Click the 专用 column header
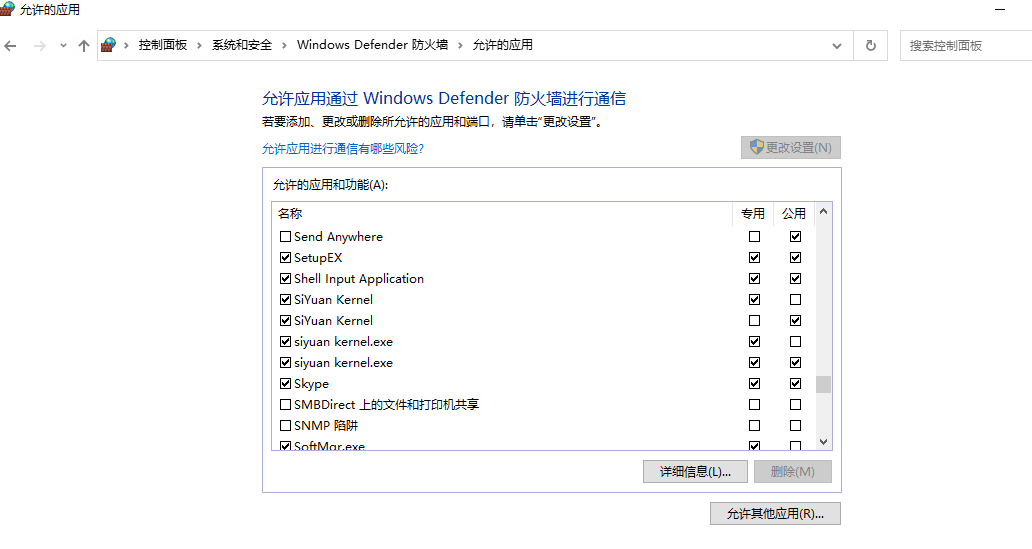Image resolution: width=1032 pixels, height=549 pixels. coord(753,213)
